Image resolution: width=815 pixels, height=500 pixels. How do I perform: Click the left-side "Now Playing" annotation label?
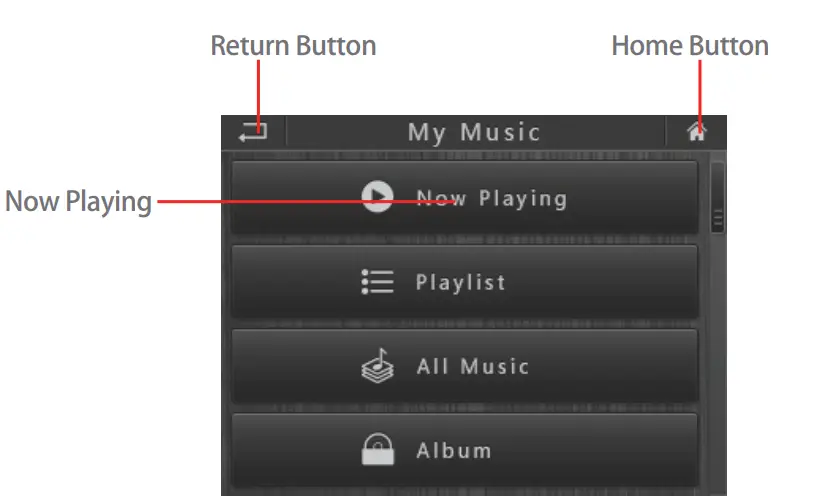[x=78, y=202]
